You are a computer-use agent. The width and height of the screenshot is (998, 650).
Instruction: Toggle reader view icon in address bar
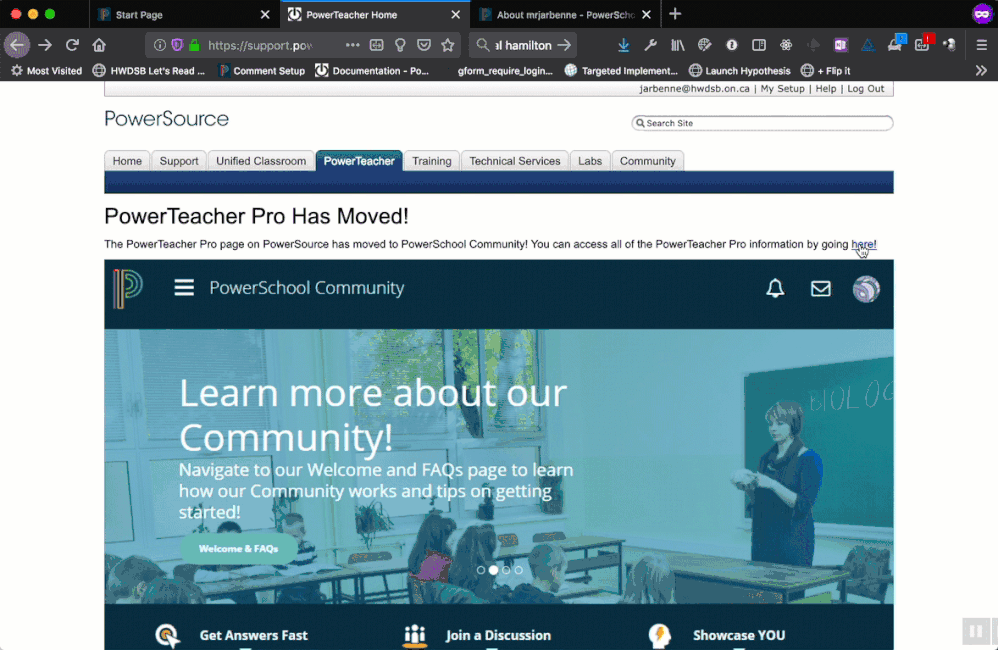377,45
